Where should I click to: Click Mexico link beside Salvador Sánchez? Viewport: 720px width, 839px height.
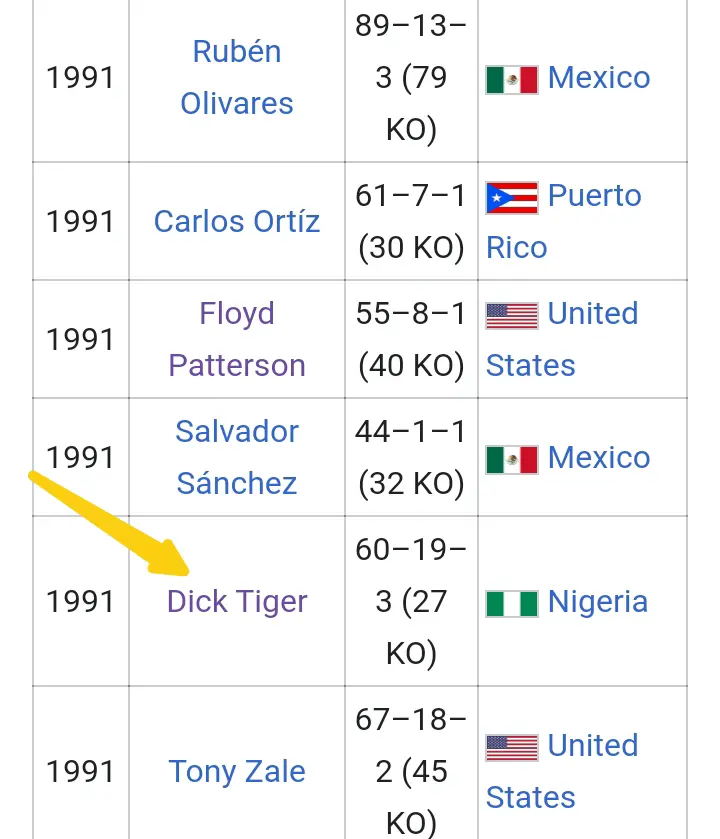click(599, 458)
